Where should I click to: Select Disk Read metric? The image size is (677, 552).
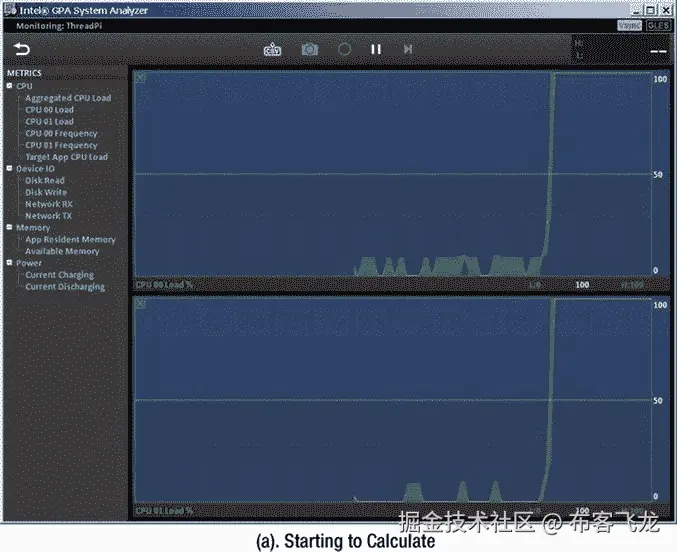click(45, 181)
